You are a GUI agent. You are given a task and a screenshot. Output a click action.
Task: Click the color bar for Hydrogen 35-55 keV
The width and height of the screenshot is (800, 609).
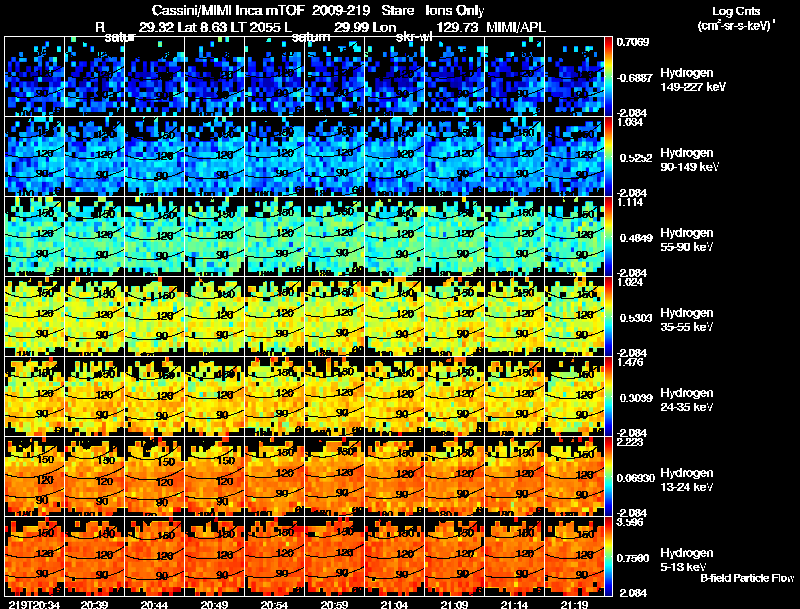click(608, 317)
